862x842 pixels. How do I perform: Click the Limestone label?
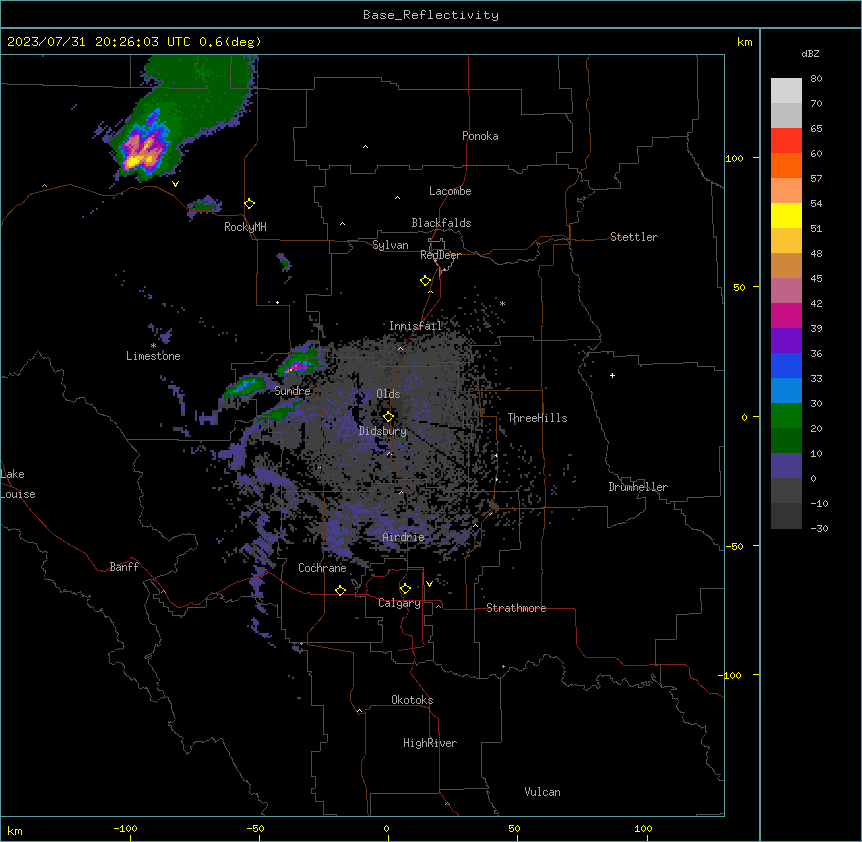(x=153, y=356)
